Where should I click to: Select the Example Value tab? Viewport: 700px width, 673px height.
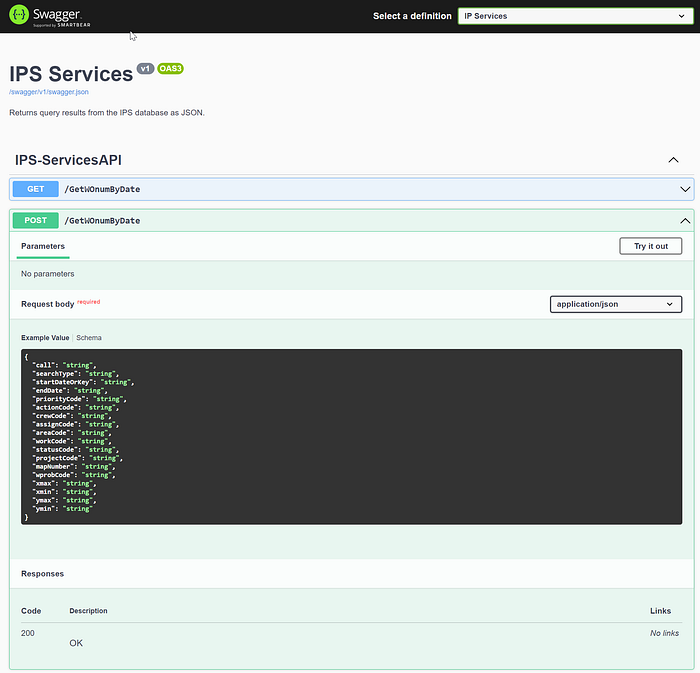point(45,338)
